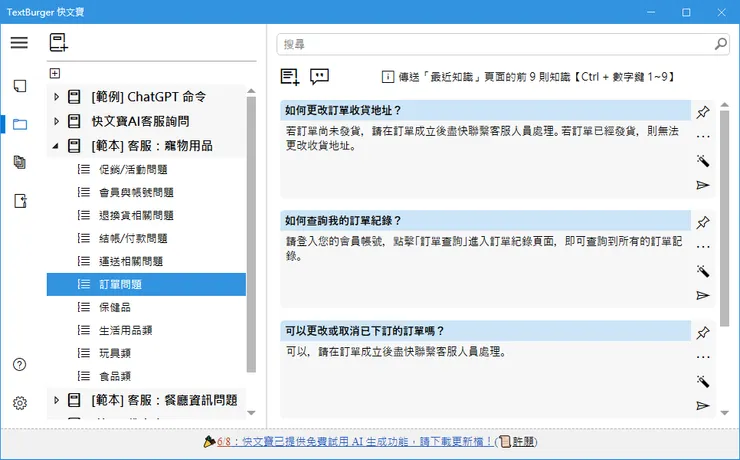Click magic wand on 如何查詢我的訂單紀錄 card
This screenshot has width=740, height=460.
coord(703,271)
